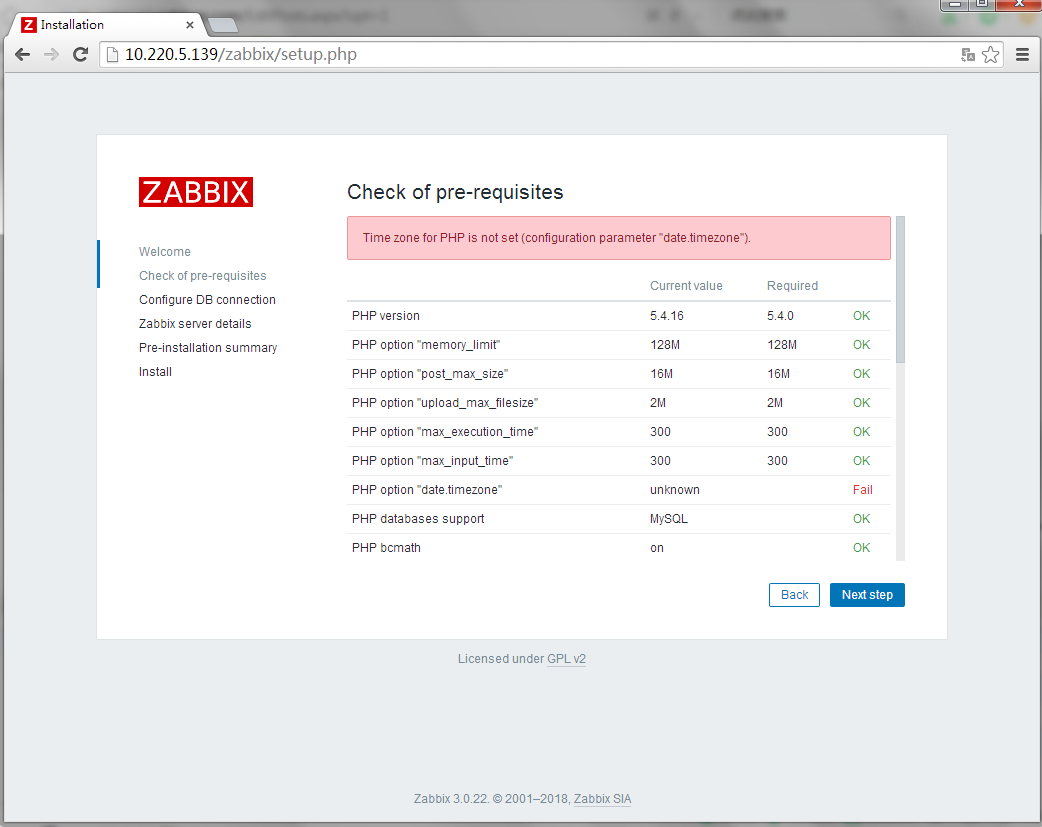Click the Back button
This screenshot has width=1042, height=827.
click(x=794, y=595)
